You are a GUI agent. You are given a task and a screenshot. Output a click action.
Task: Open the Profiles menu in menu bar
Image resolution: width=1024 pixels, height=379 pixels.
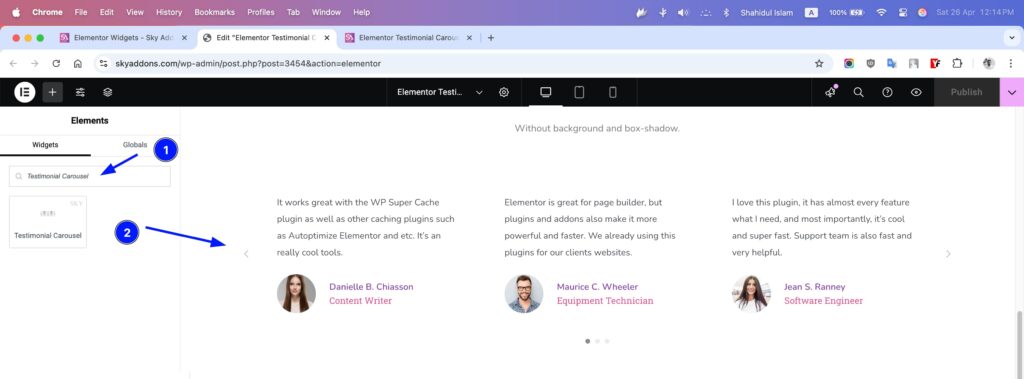261,12
